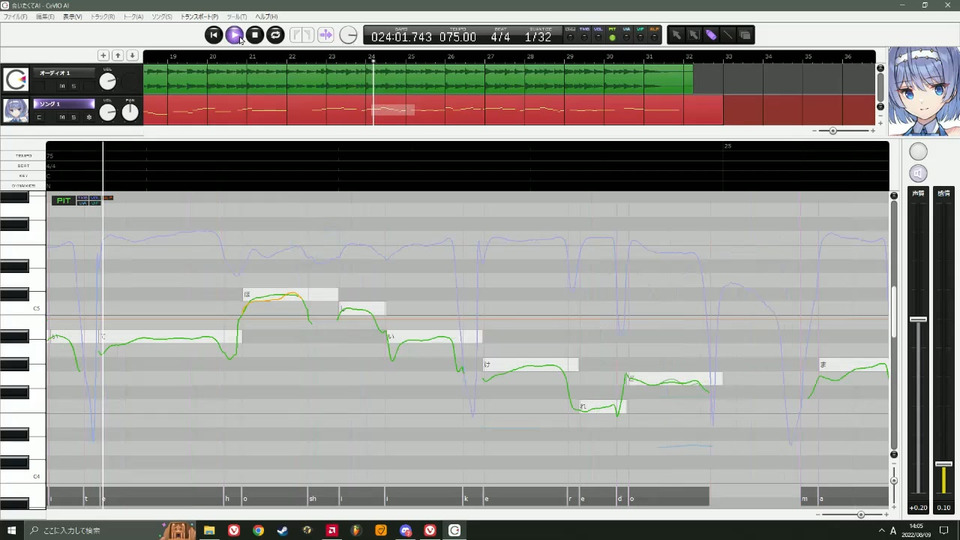Select the purple pen draw tool
960x540 pixels.
coord(710,35)
